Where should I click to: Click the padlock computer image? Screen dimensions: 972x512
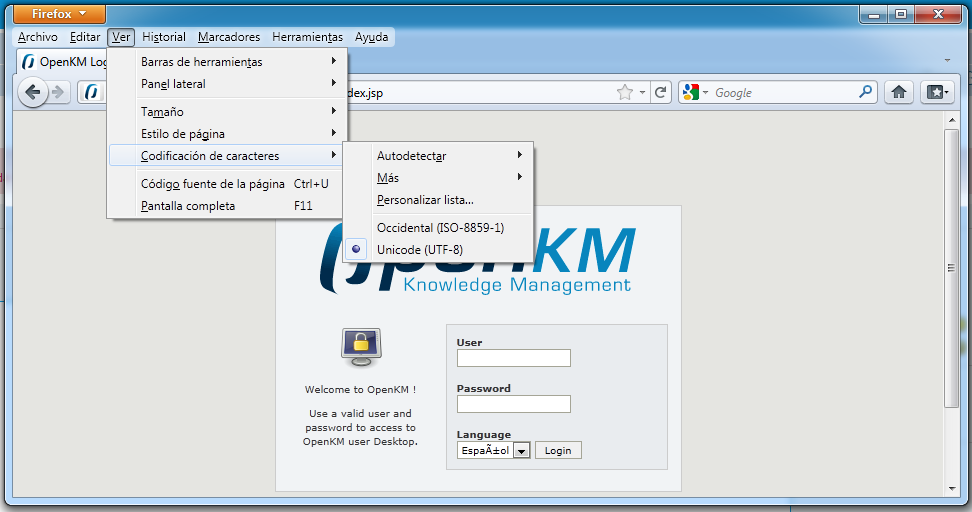click(360, 346)
